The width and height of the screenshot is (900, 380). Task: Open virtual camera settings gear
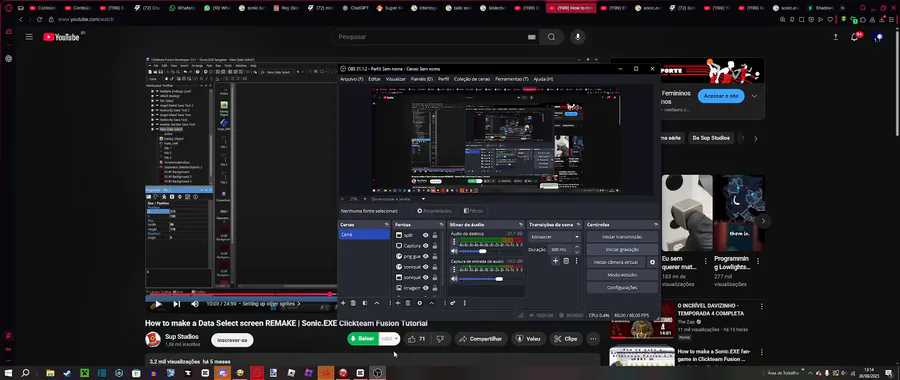[x=652, y=262]
